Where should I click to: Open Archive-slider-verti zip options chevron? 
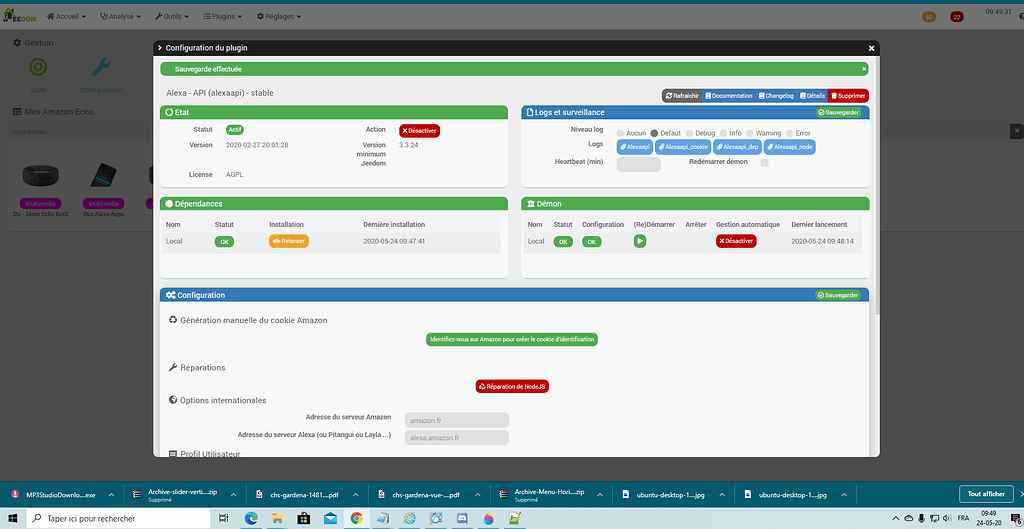coord(234,494)
